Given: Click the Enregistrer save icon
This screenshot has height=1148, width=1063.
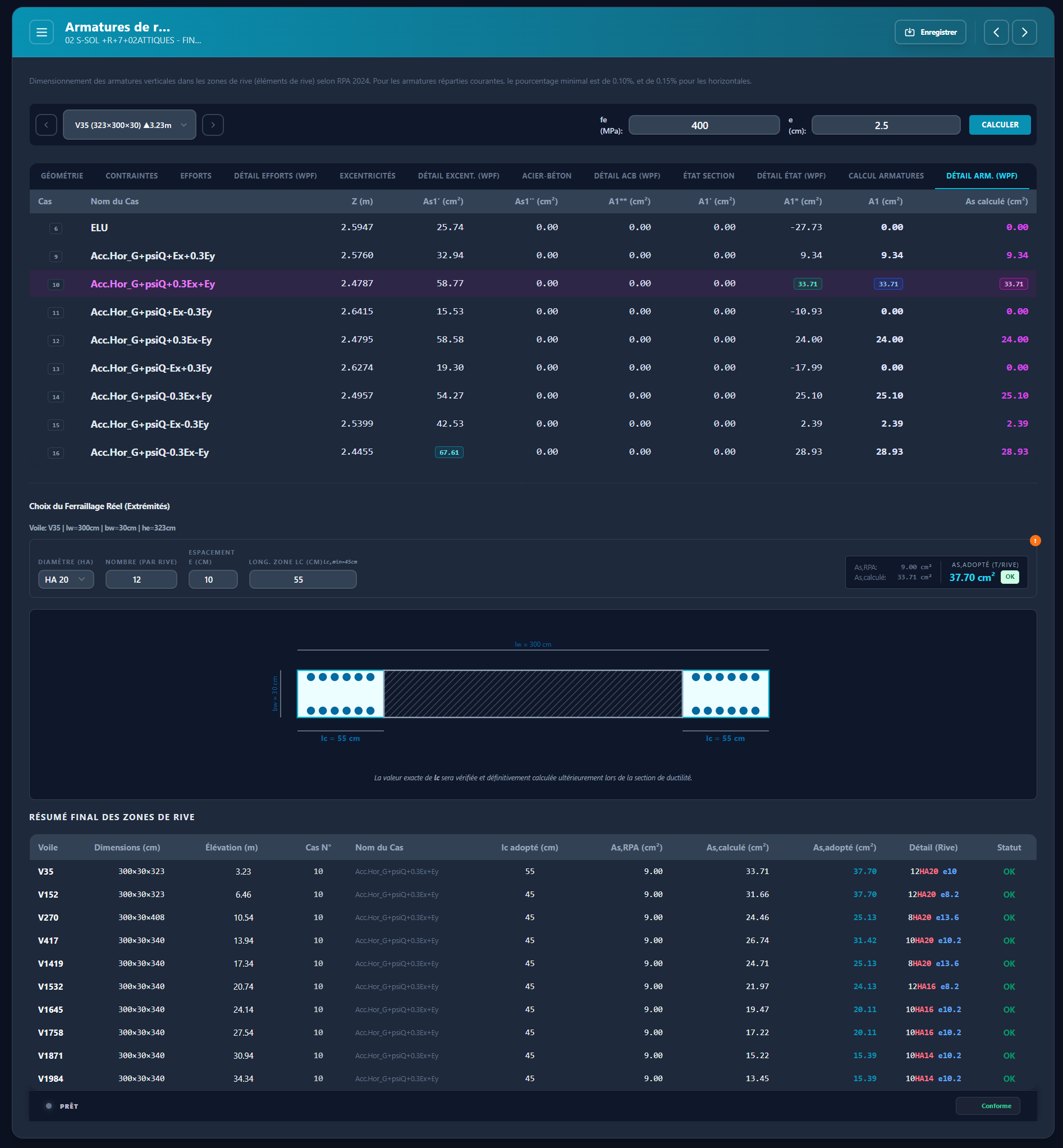Looking at the screenshot, I should 910,32.
